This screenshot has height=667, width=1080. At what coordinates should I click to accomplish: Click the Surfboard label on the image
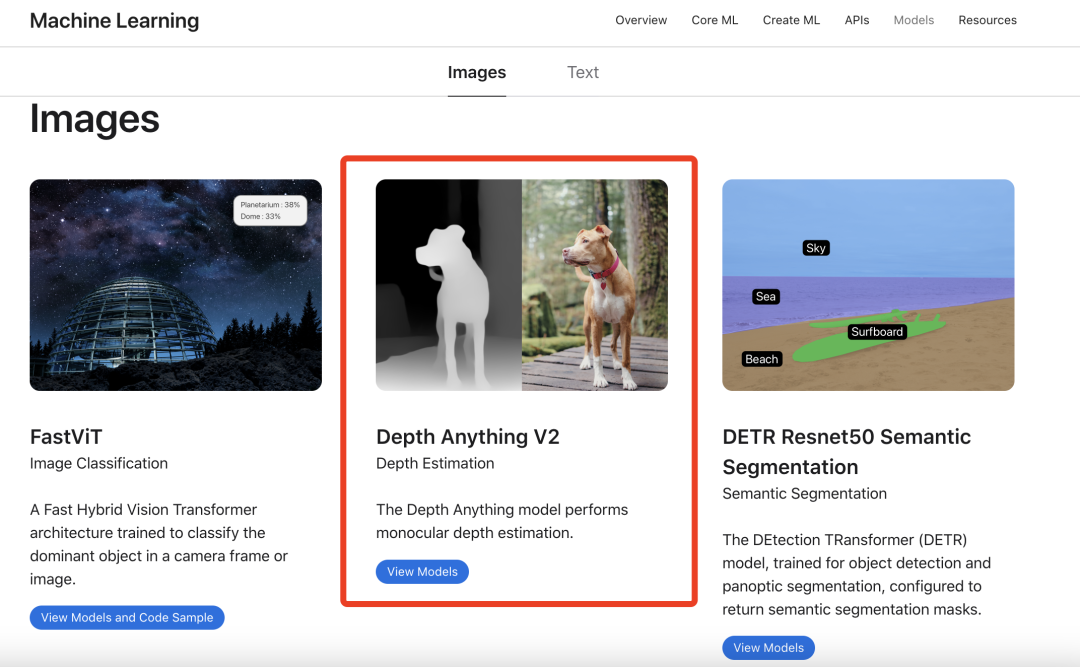(876, 331)
